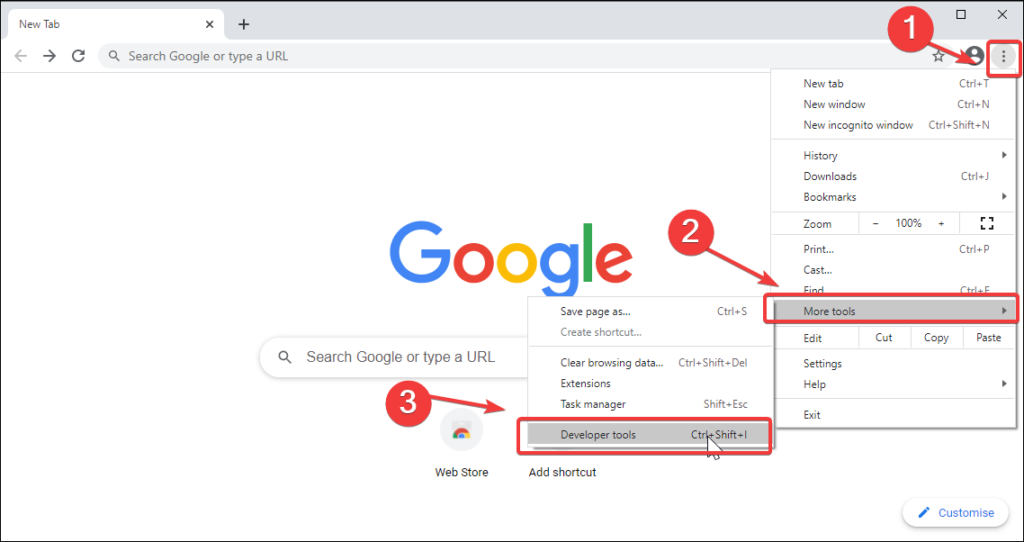The height and width of the screenshot is (542, 1024).
Task: Open Extensions from More tools submenu
Action: pos(650,383)
